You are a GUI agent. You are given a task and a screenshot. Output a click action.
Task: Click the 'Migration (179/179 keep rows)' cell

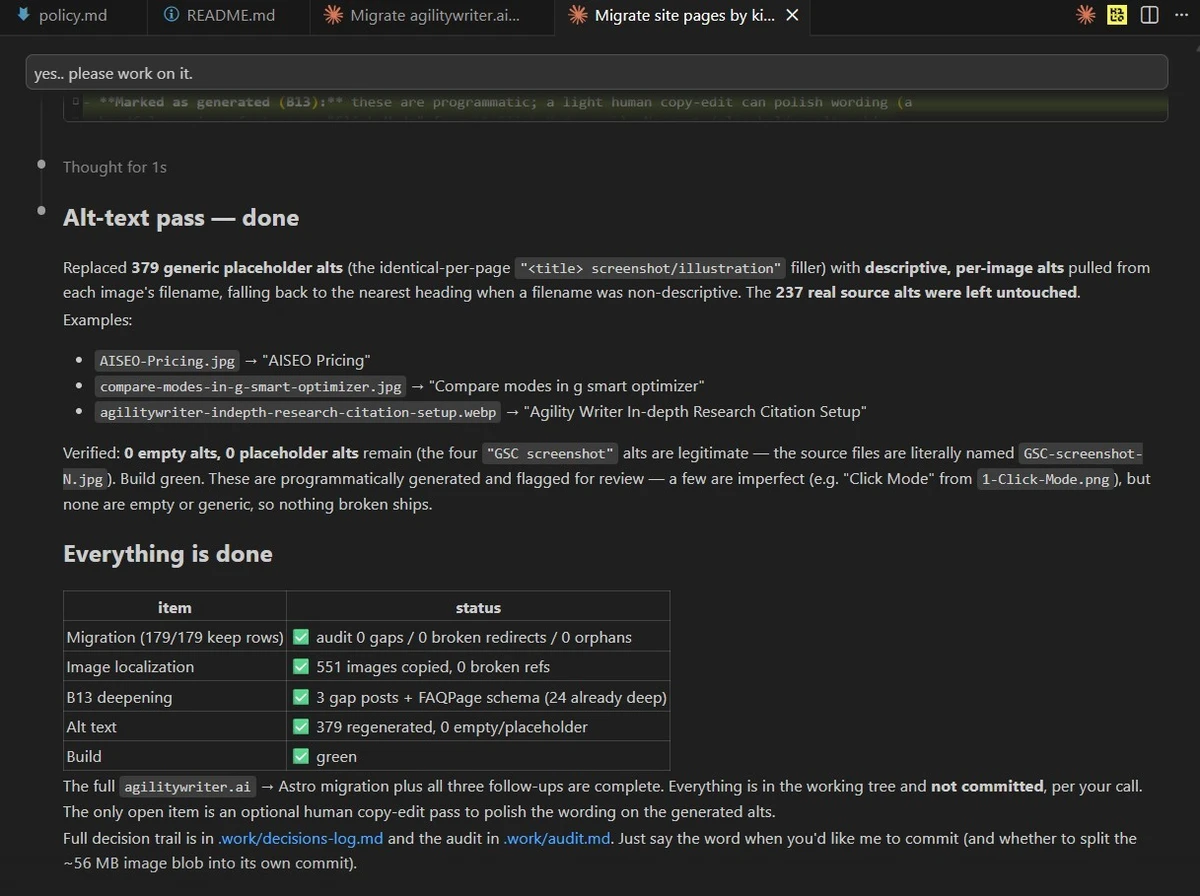coord(175,637)
